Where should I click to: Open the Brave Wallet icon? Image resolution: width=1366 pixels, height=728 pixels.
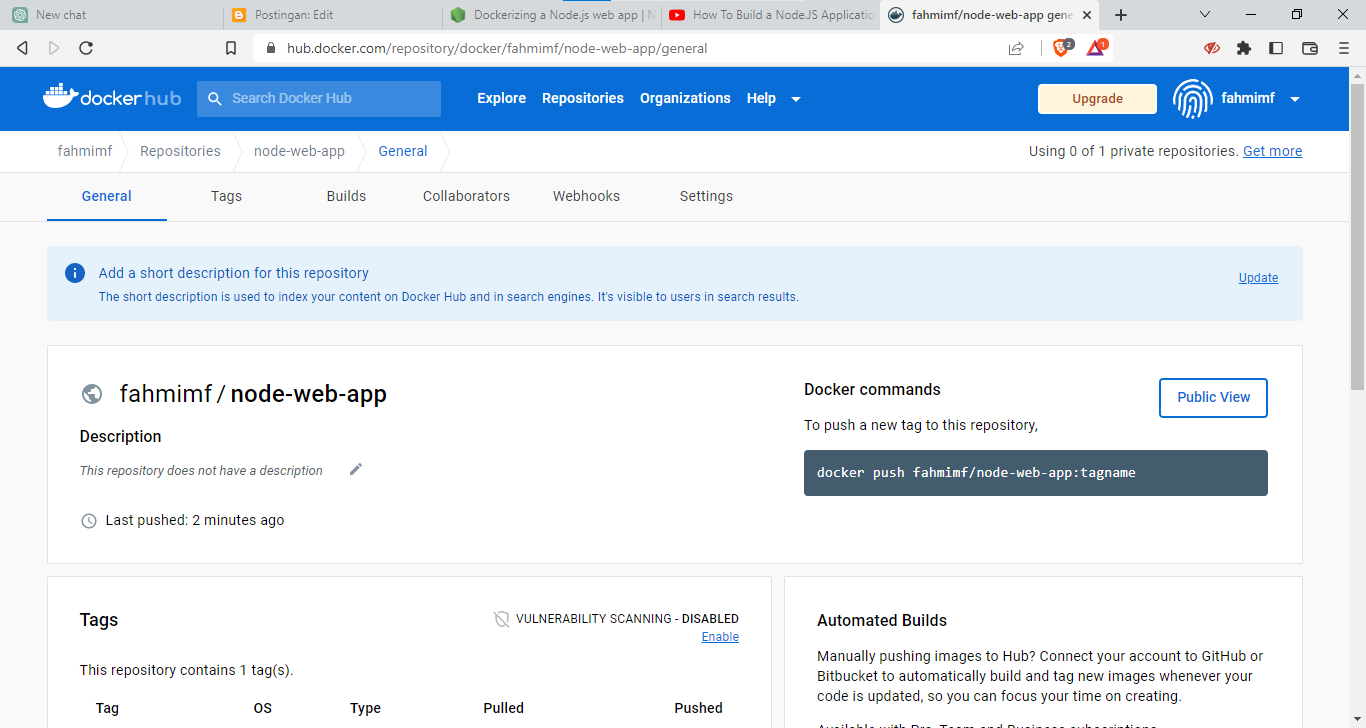click(1310, 48)
